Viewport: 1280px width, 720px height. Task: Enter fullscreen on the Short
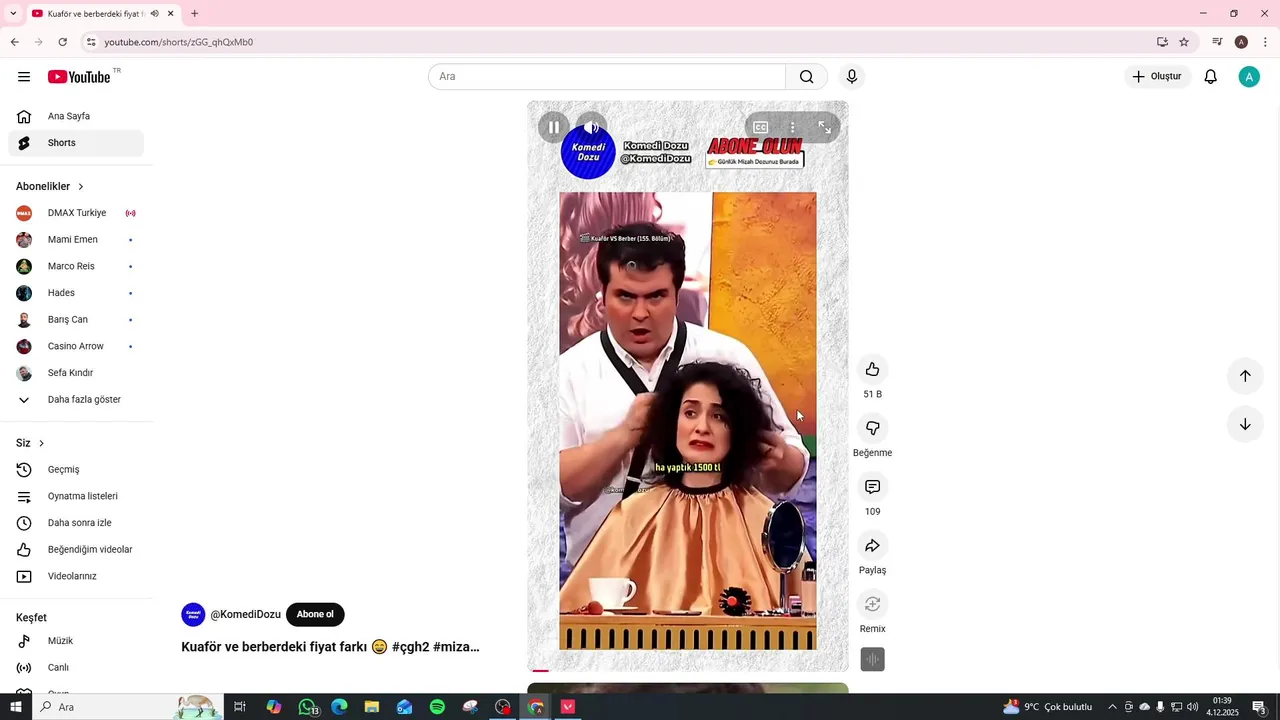(x=825, y=127)
